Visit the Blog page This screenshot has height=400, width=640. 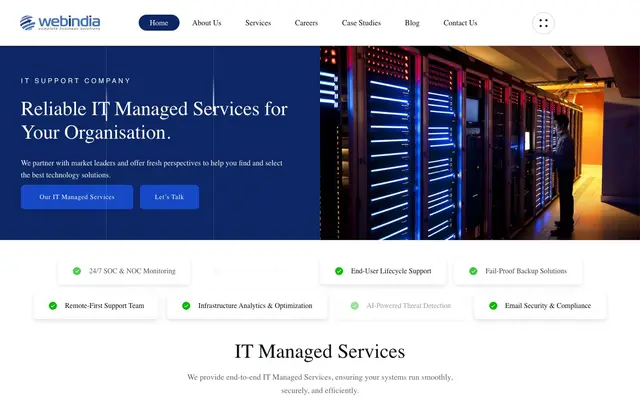pos(412,23)
